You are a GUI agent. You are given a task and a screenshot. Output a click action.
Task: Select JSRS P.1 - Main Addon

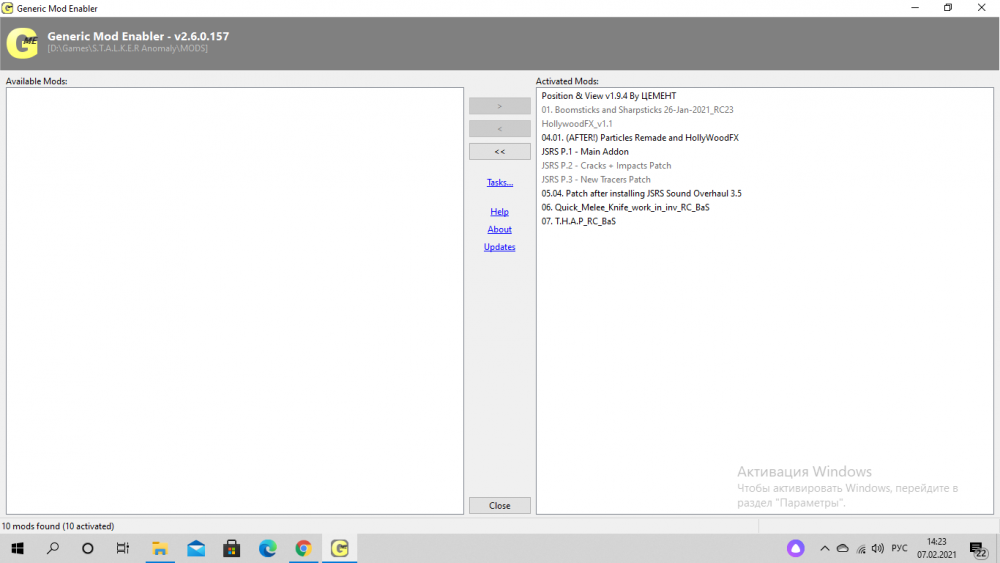585,152
